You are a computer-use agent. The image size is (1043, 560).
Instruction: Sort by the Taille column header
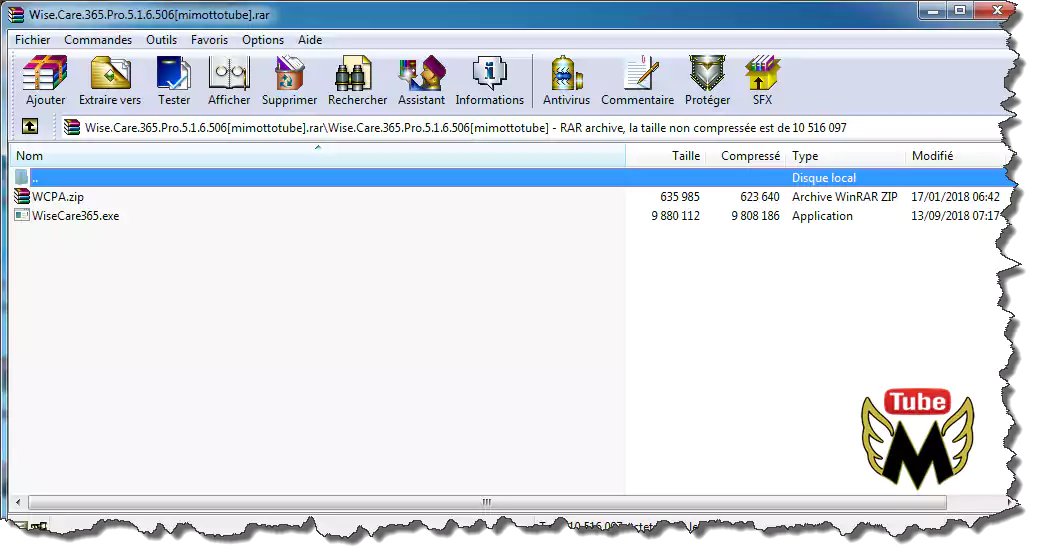pyautogui.click(x=665, y=156)
